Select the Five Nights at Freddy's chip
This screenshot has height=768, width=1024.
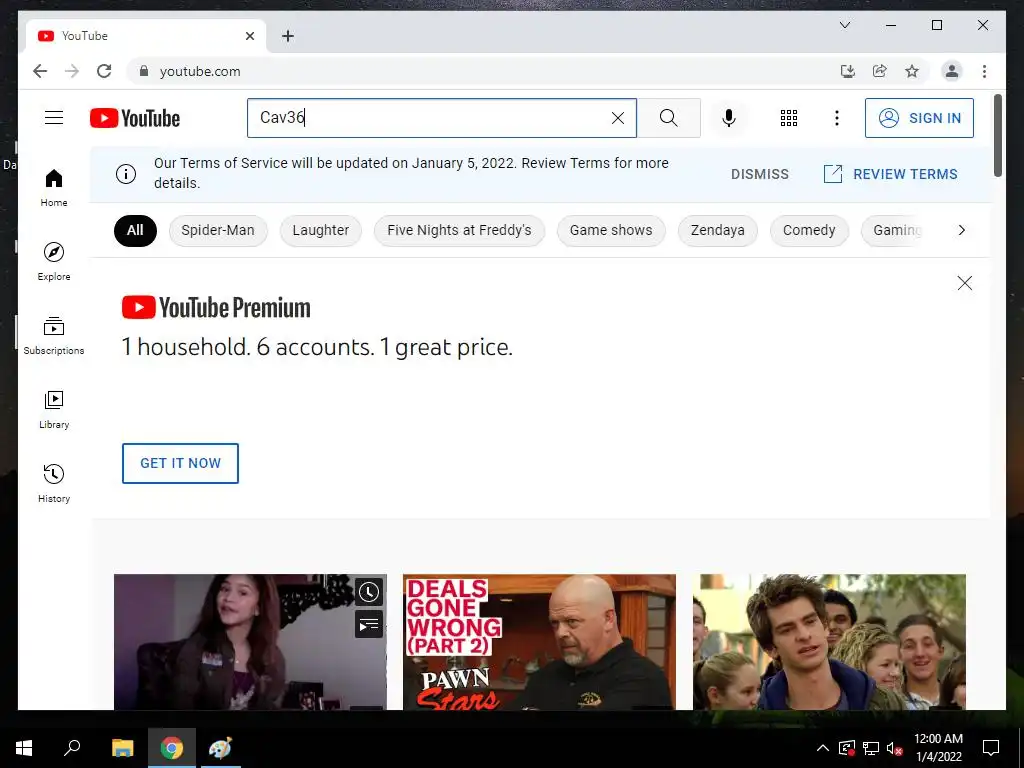pyautogui.click(x=459, y=231)
